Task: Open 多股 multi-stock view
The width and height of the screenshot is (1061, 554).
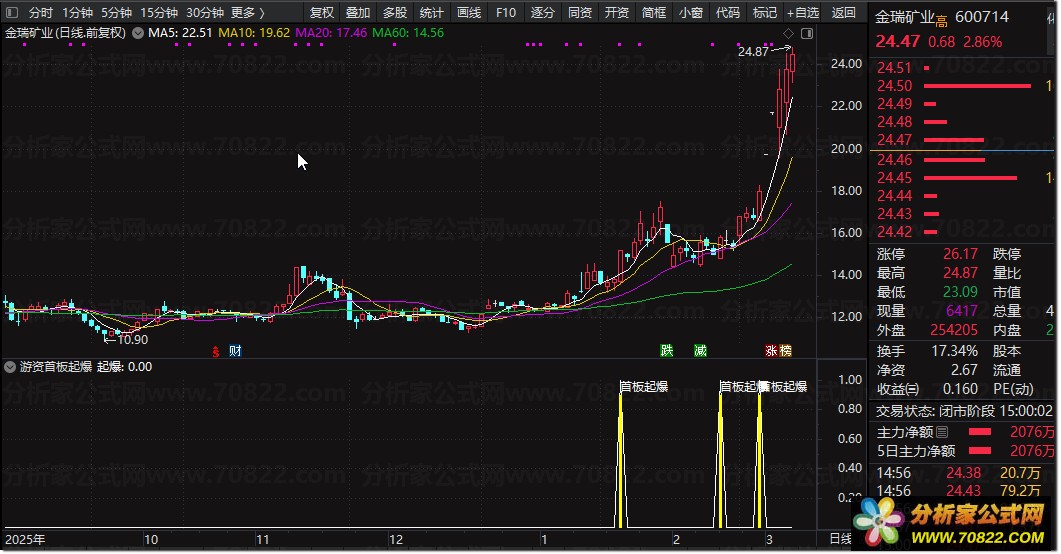Action: [394, 13]
